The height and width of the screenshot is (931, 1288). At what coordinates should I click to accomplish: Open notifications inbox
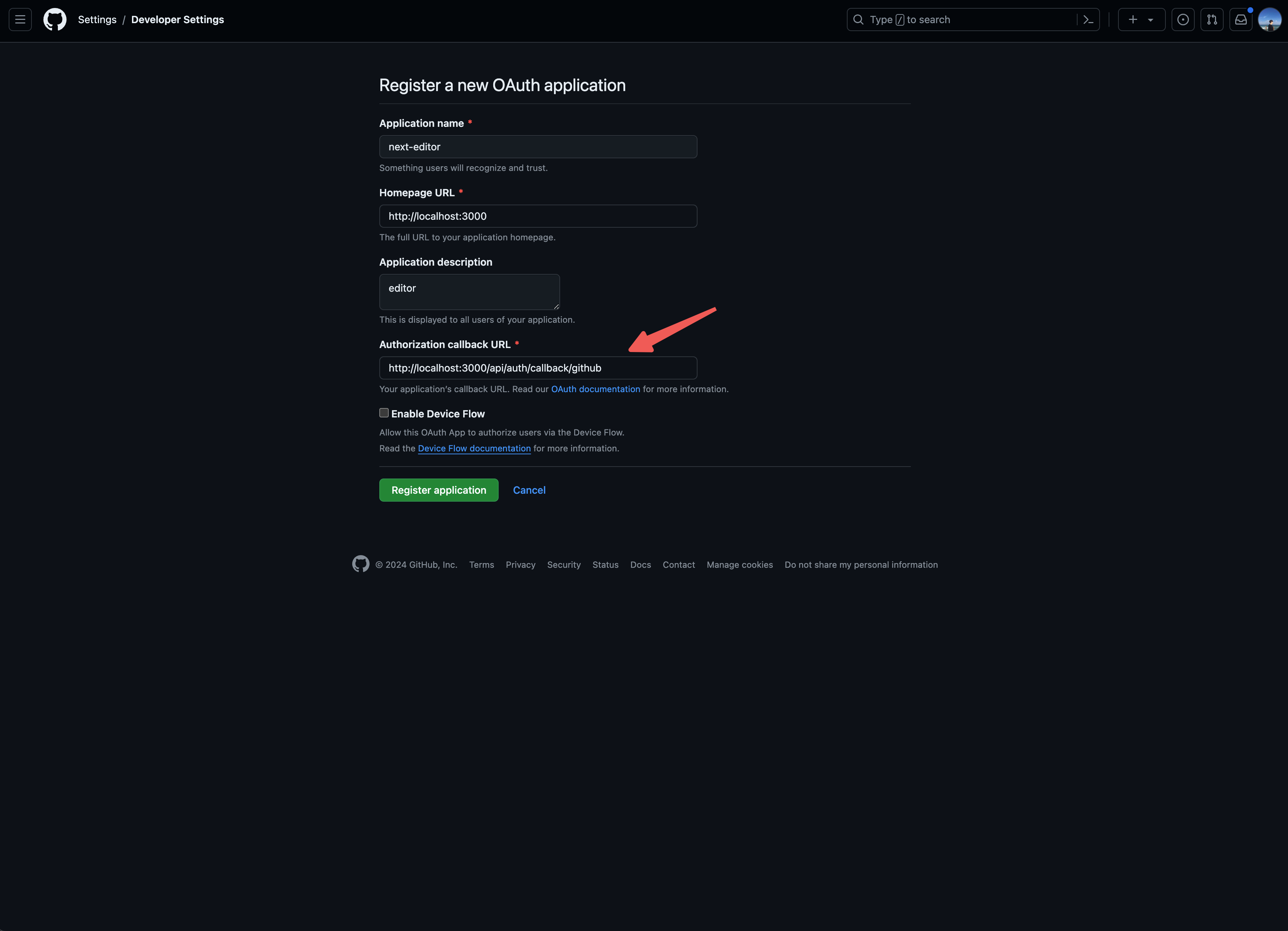pyautogui.click(x=1241, y=20)
